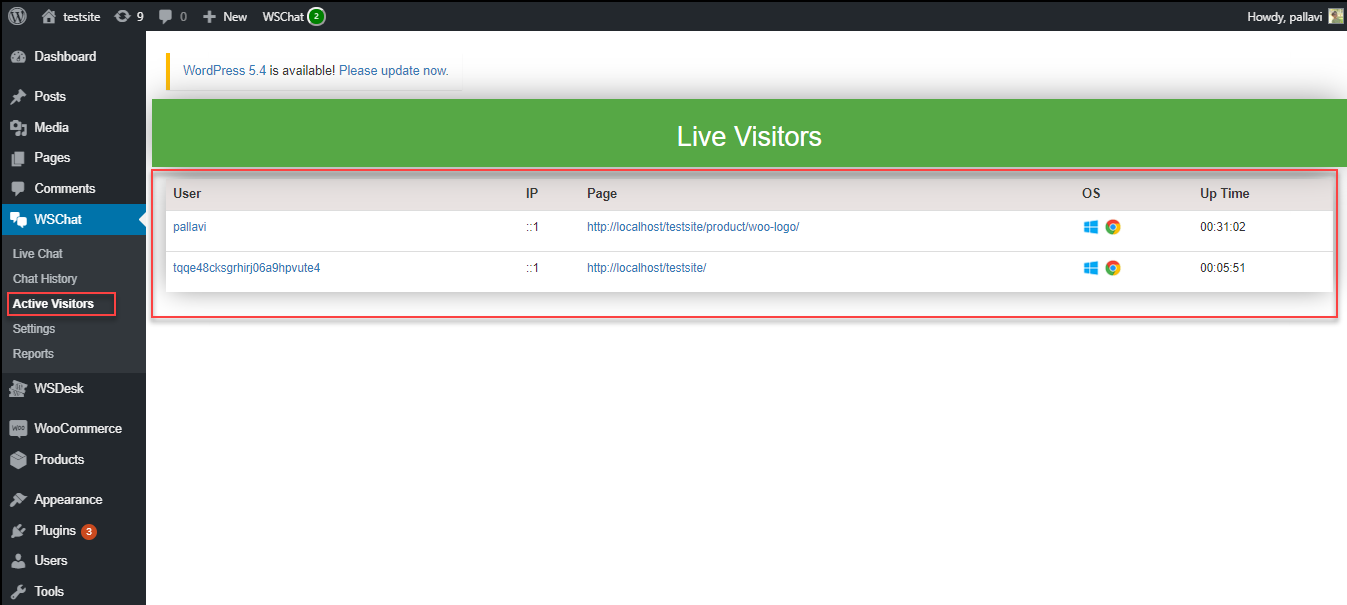
Task: Click Howdy, pallavi account text
Action: pyautogui.click(x=1284, y=17)
